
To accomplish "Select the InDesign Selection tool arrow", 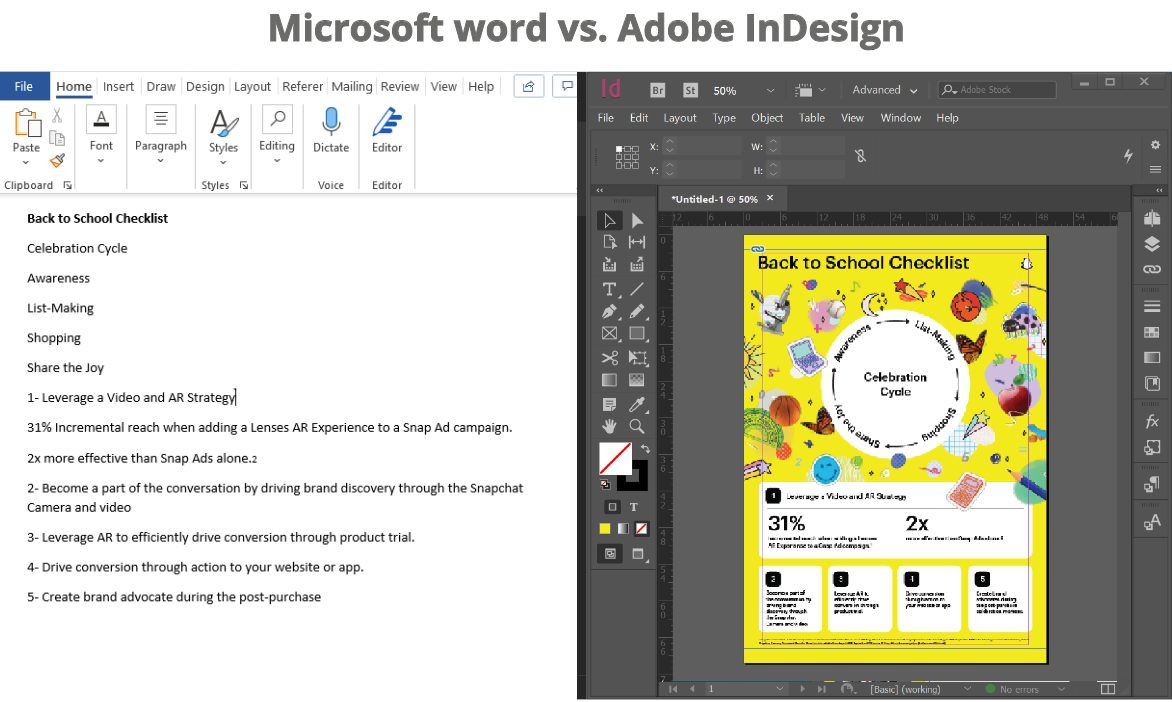I will (x=609, y=221).
